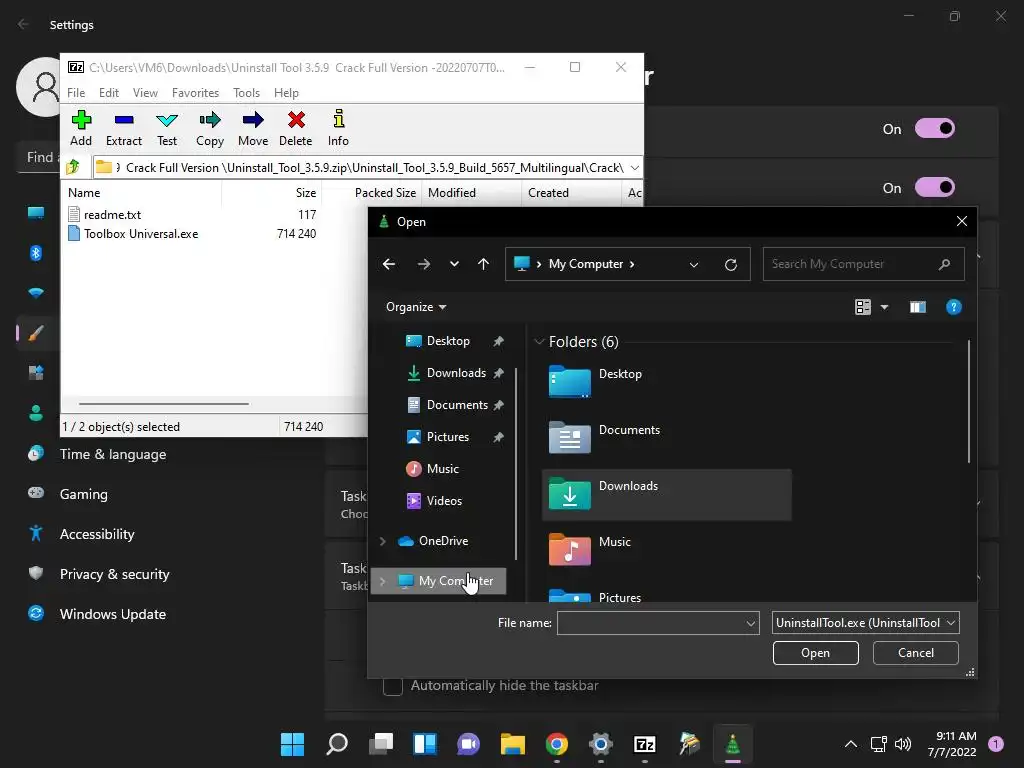Go up one folder in 7-Zip

coord(73,167)
